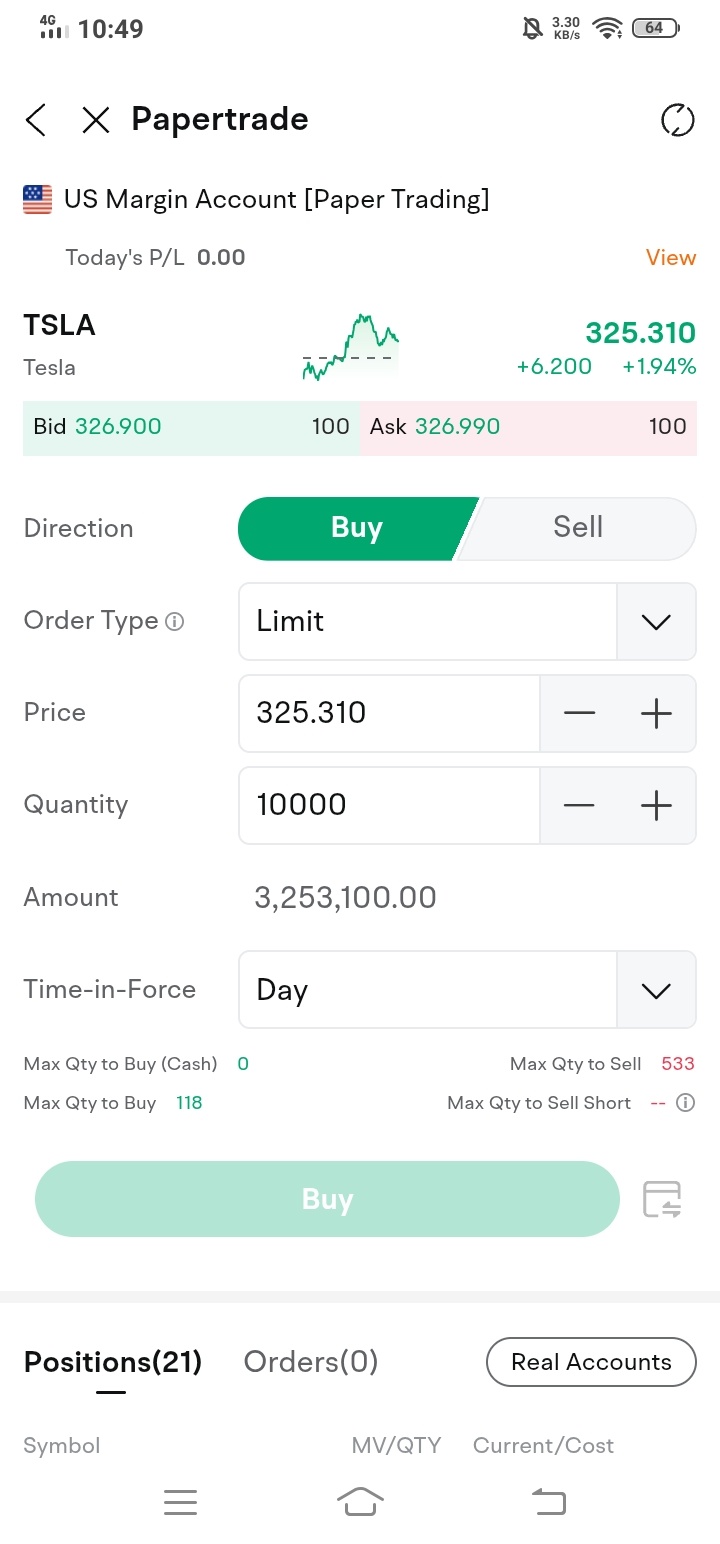720x1544 pixels.
Task: Increase Price with plus button
Action: click(x=656, y=713)
